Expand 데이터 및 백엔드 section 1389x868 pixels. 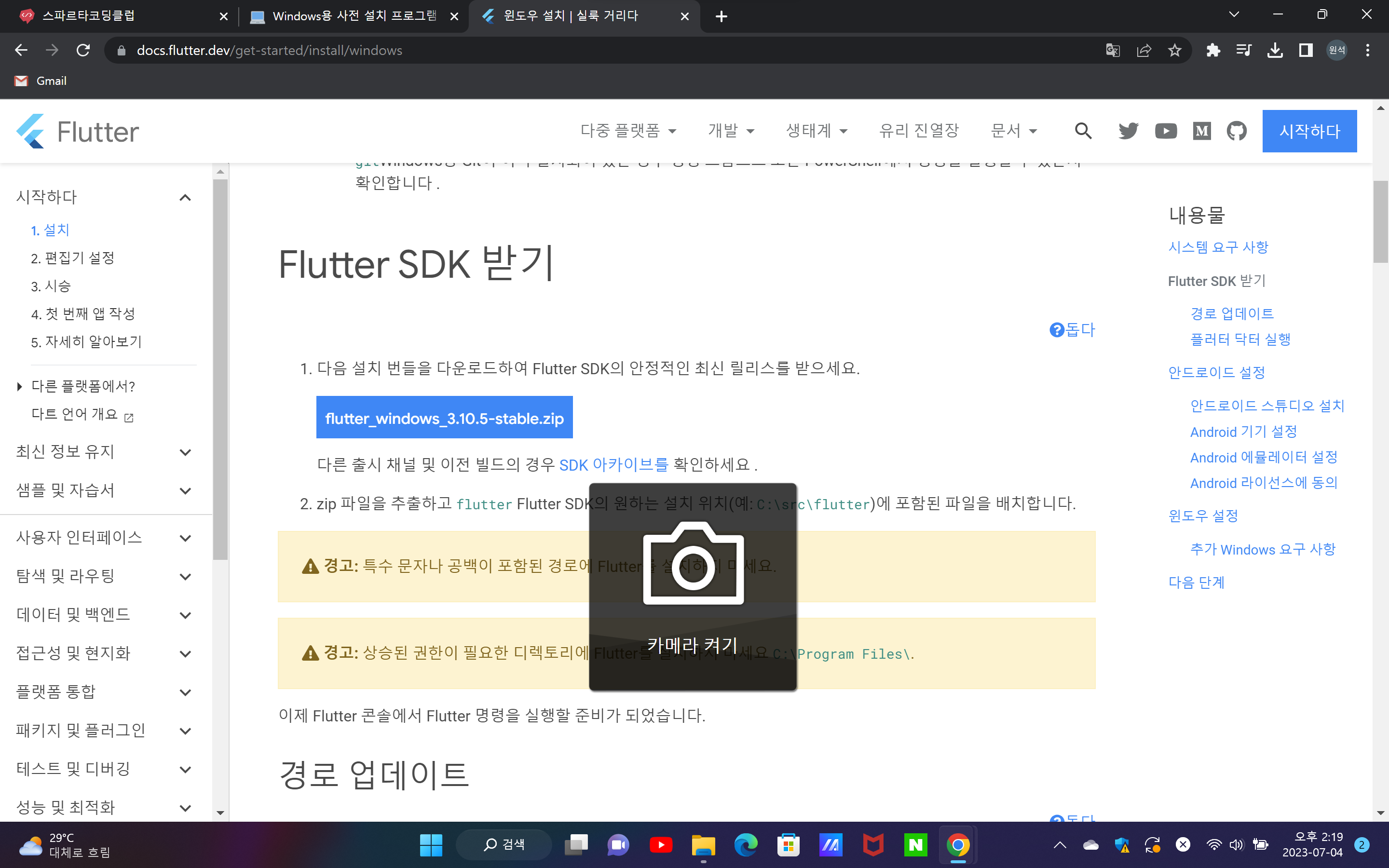pos(104,615)
